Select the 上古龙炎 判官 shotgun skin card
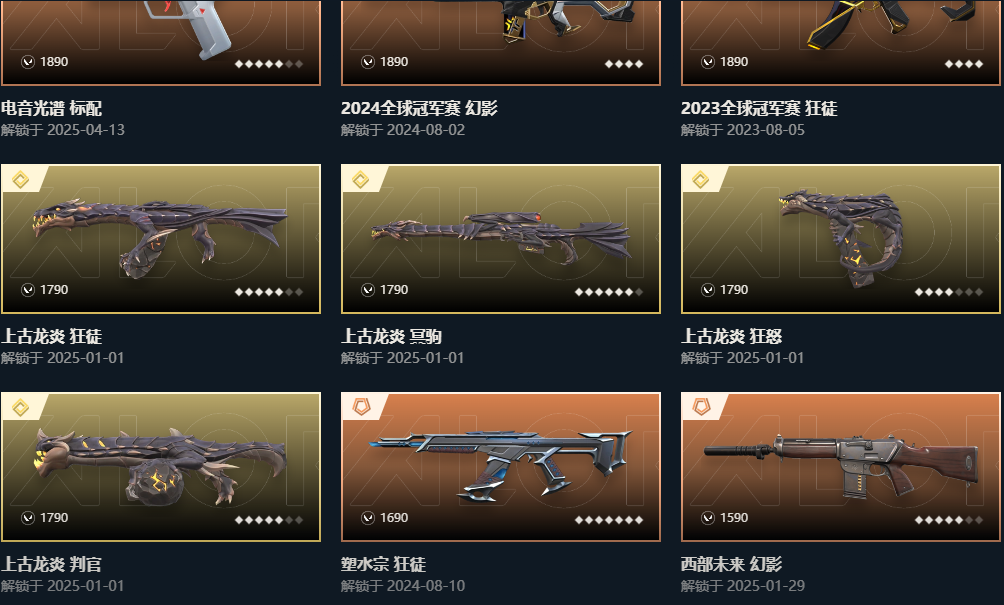 161,467
